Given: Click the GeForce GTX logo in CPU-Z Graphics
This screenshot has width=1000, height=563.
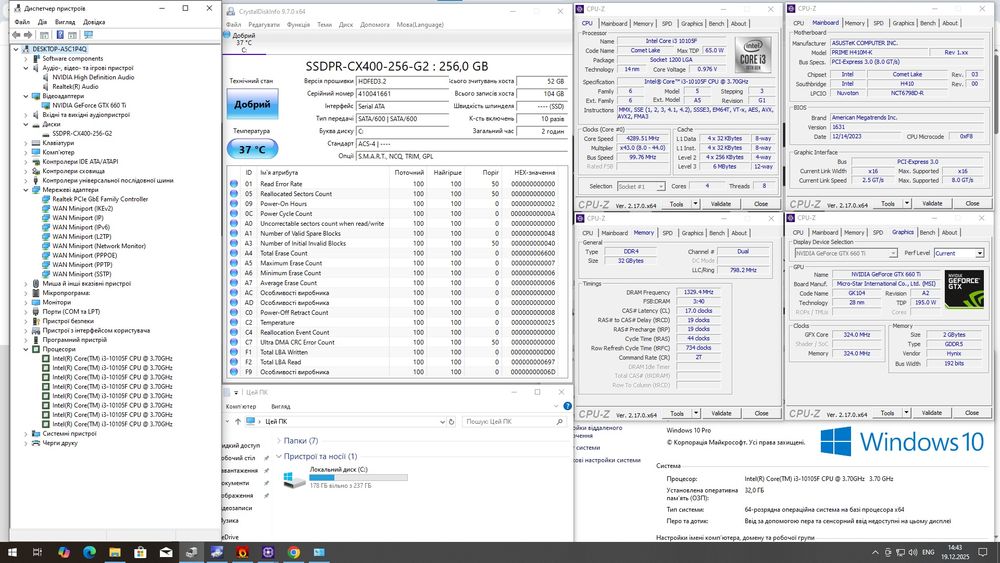Looking at the screenshot, I should click(964, 290).
